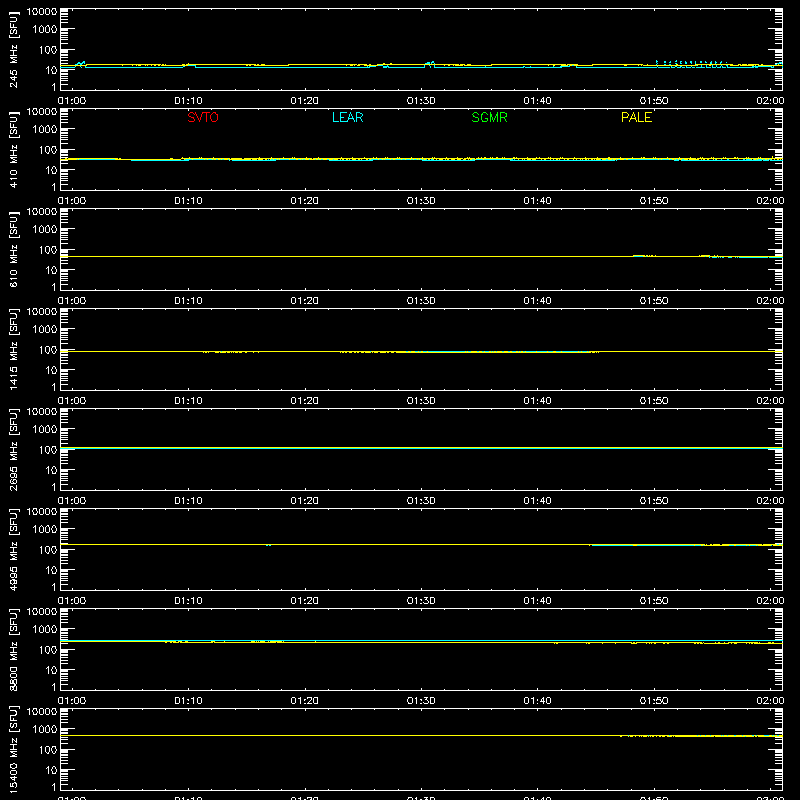The width and height of the screenshot is (800, 800).
Task: Click the yellow flux trace in the 15400 MHz plot
Action: (x=421, y=735)
